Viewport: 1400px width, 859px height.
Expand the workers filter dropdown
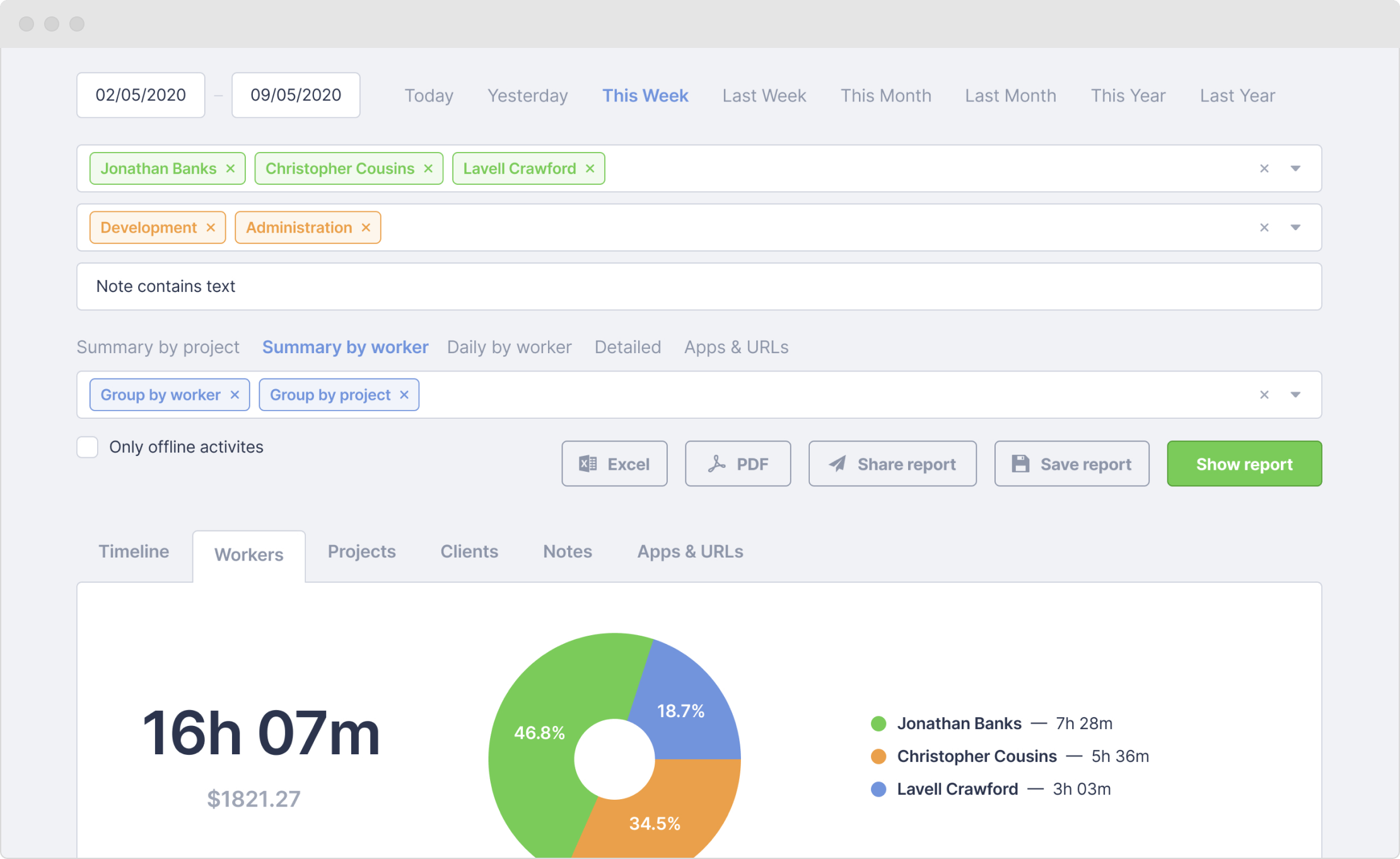[x=1297, y=168]
